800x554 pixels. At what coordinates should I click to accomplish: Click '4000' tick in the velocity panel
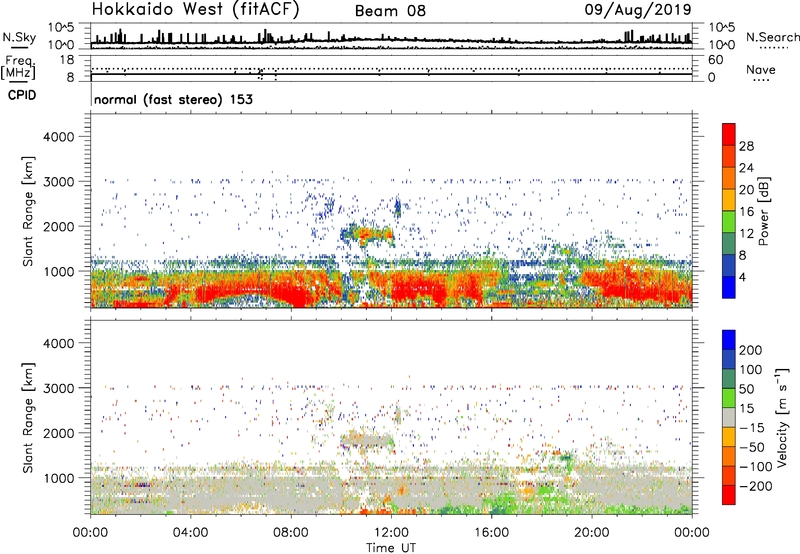click(59, 343)
